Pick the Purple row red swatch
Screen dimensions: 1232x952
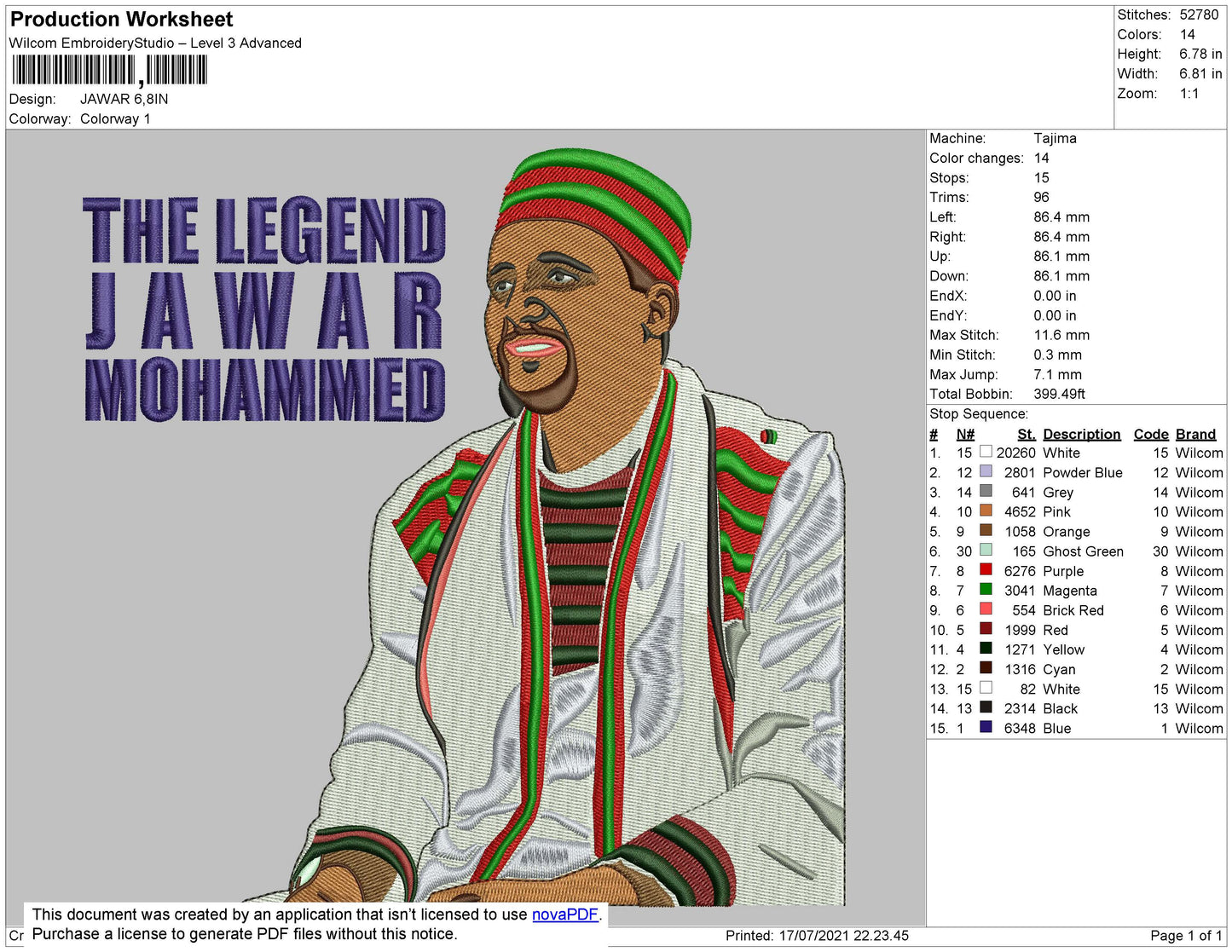pos(986,570)
